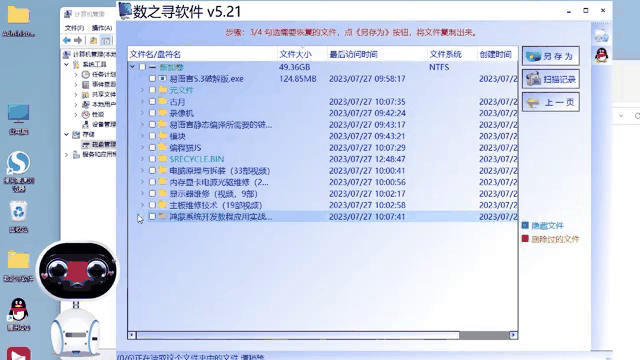Click the 另存为 save-as button
Viewport: 640px width, 360px height.
[x=551, y=56]
